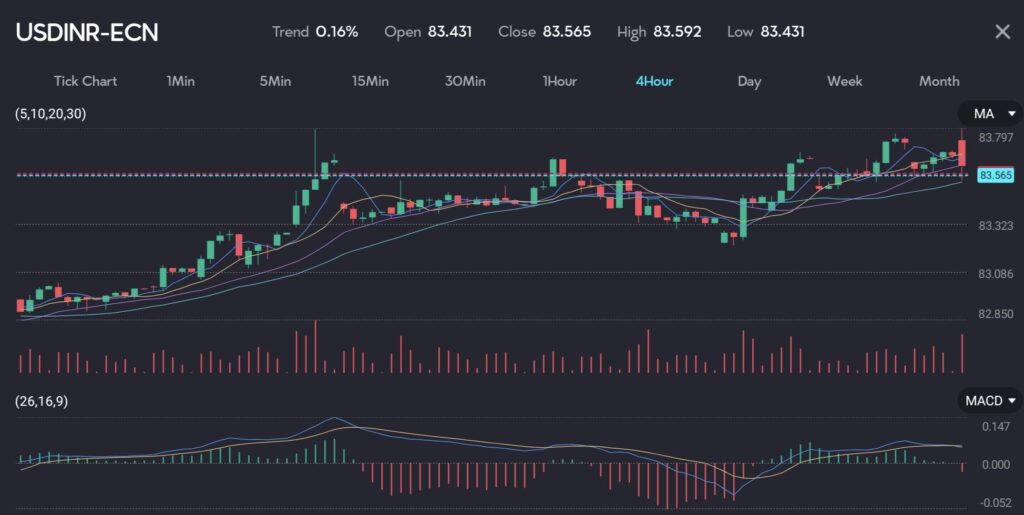Switch chart to 15Min interval

(x=370, y=81)
